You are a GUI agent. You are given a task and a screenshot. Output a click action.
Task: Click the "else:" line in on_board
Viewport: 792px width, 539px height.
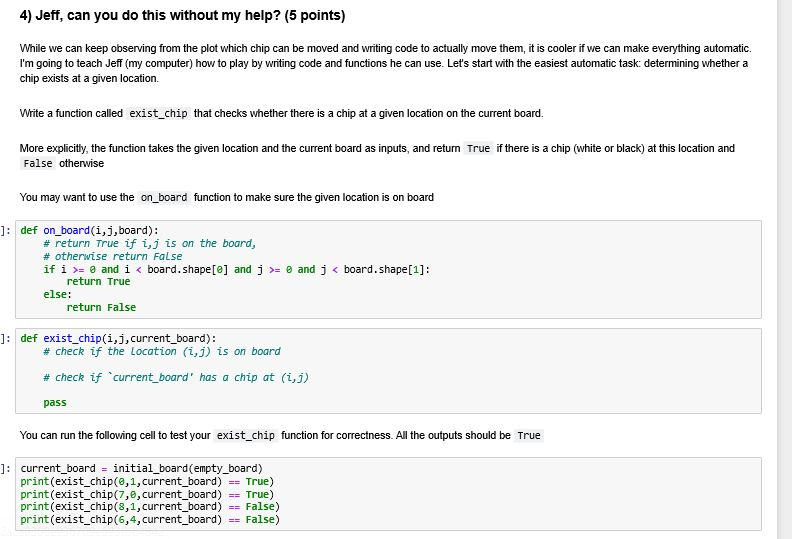pos(57,295)
